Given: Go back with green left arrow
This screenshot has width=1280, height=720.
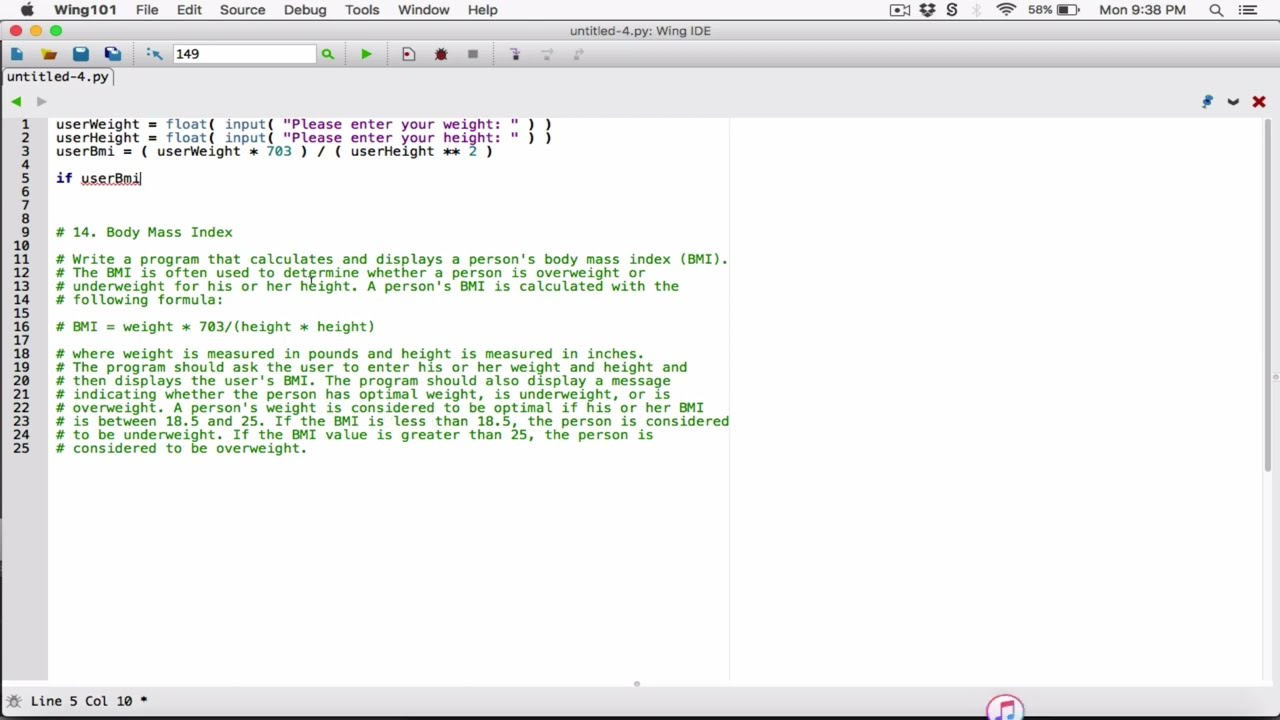Looking at the screenshot, I should click(16, 101).
